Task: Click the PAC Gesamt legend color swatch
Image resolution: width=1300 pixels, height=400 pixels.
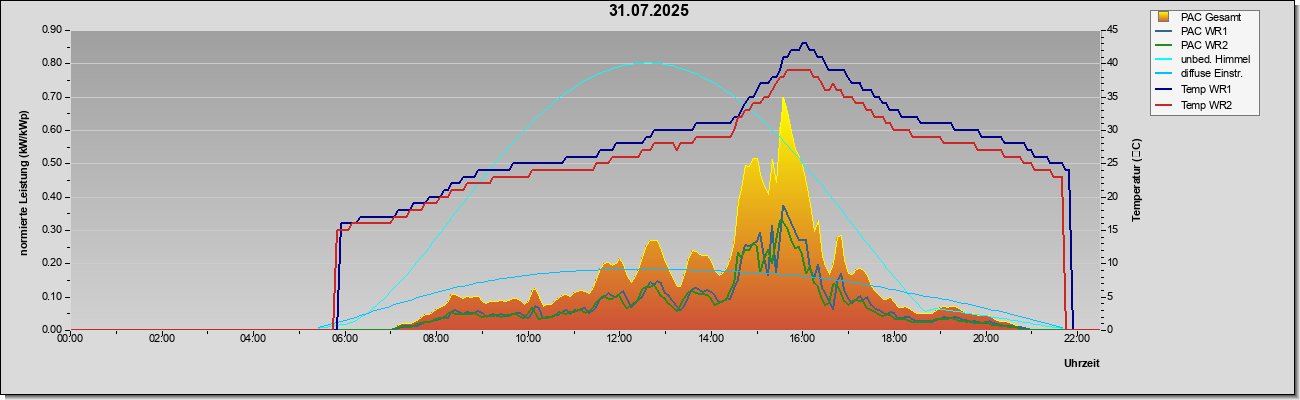Action: pyautogui.click(x=1163, y=17)
